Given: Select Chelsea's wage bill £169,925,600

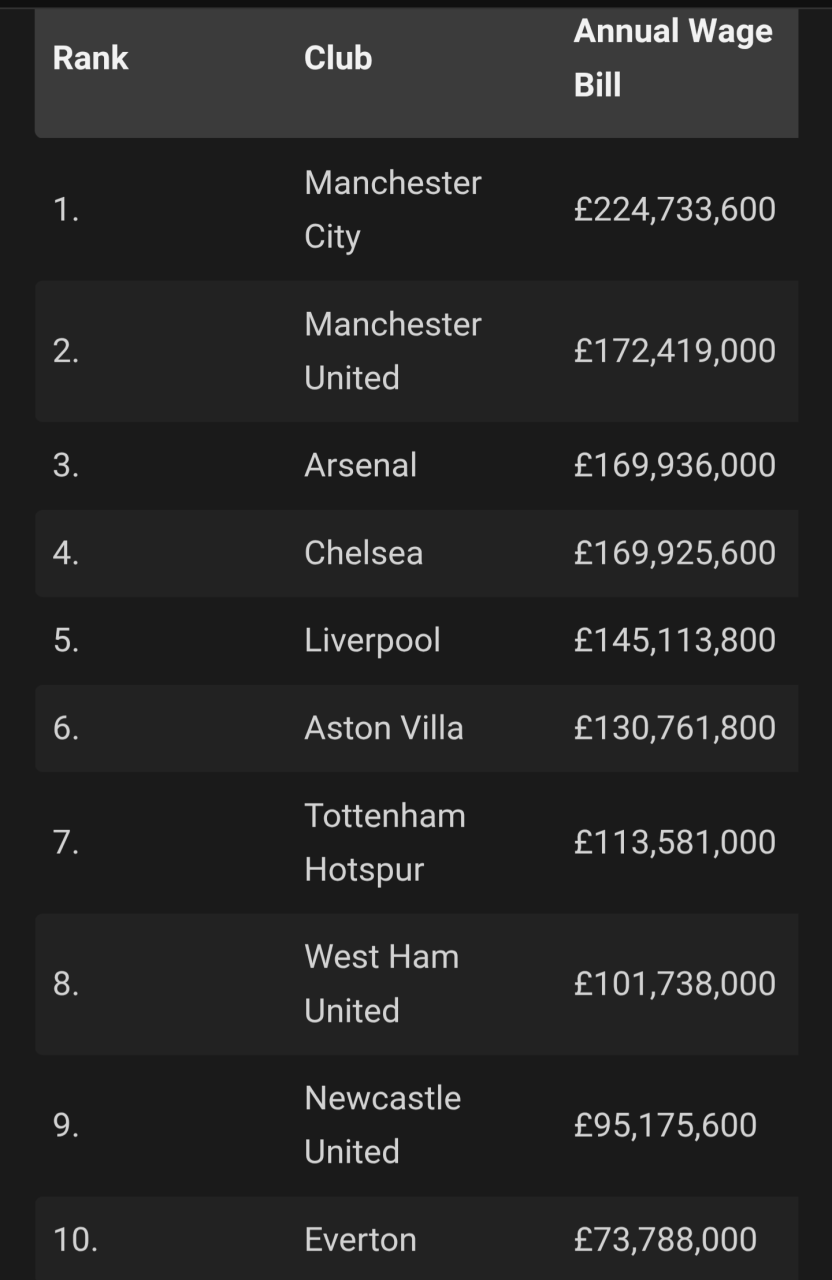Looking at the screenshot, I should (675, 553).
